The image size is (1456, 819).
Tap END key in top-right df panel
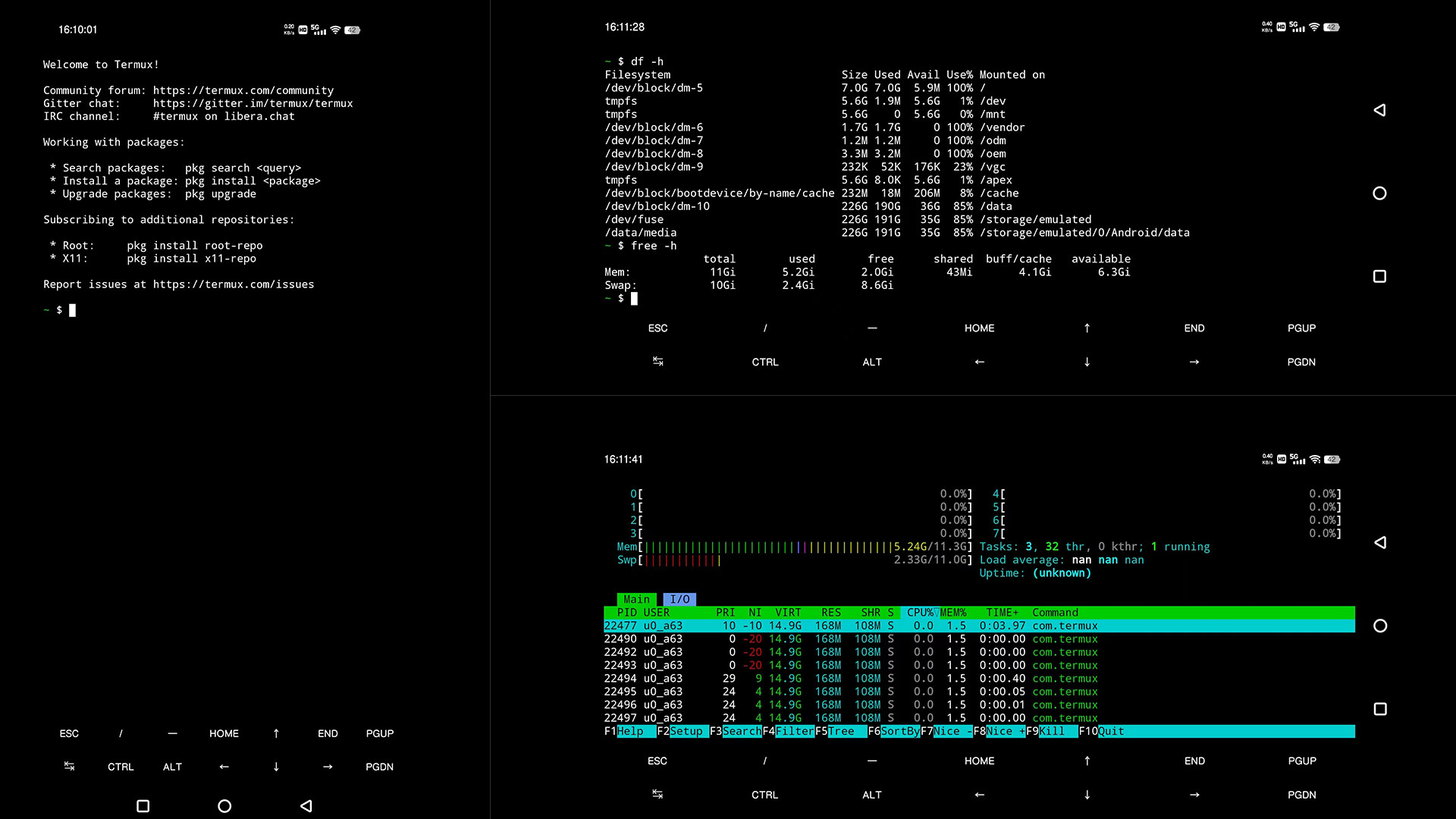point(1194,328)
